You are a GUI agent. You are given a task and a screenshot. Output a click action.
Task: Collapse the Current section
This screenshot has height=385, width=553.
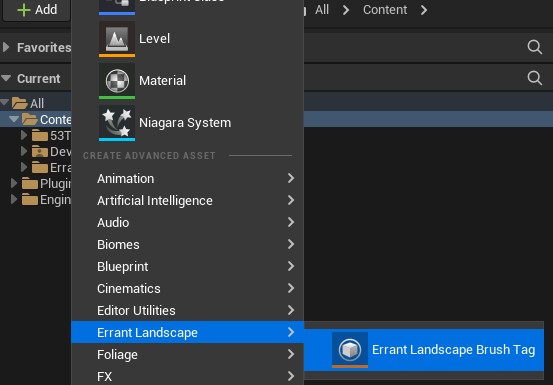6,78
